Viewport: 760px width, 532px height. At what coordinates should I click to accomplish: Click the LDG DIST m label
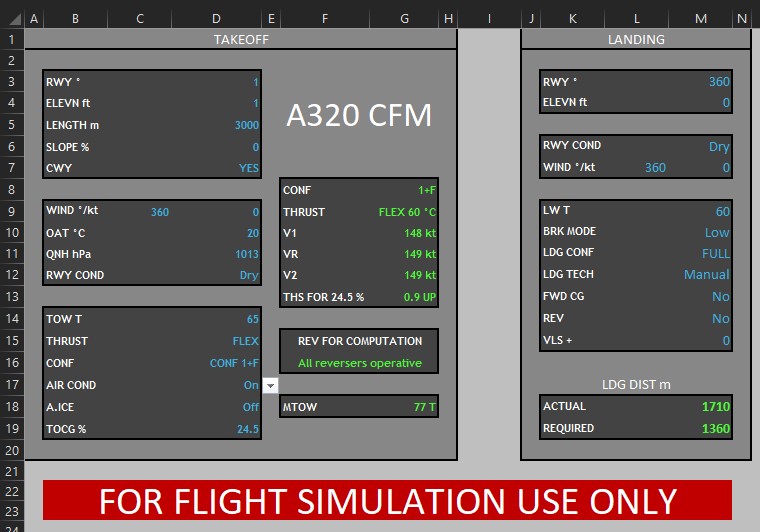(x=636, y=385)
